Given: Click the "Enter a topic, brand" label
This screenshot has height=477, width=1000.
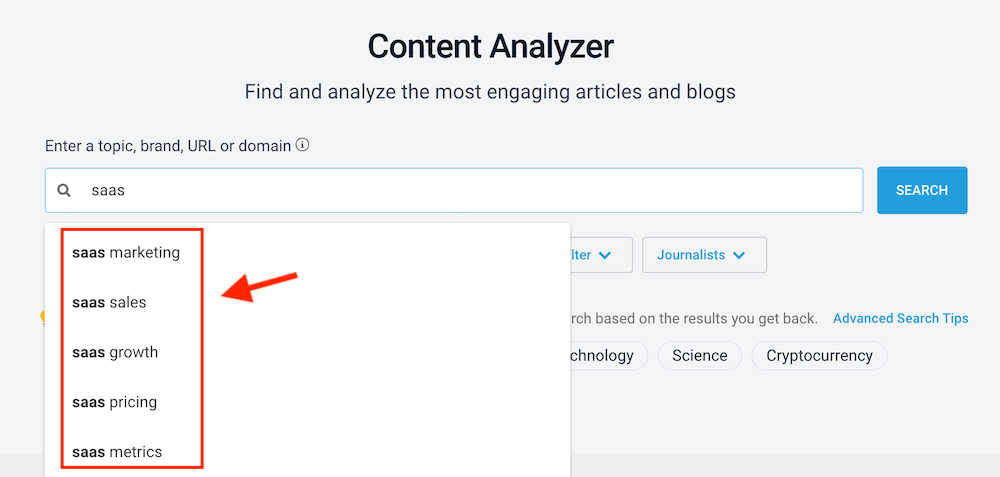Looking at the screenshot, I should coord(168,146).
